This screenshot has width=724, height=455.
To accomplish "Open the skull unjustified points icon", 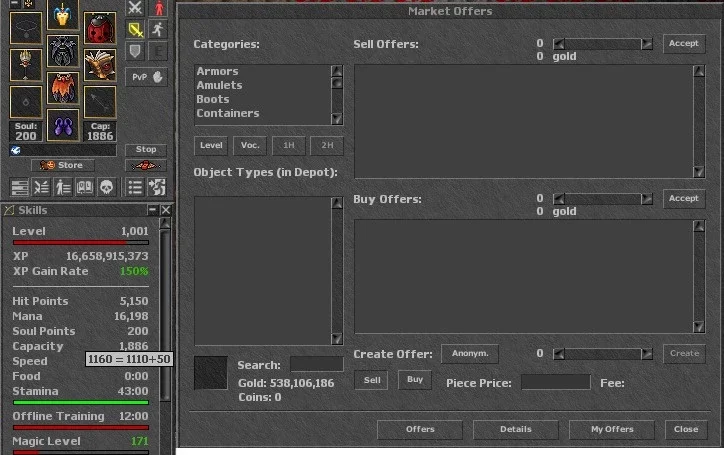I will point(106,187).
